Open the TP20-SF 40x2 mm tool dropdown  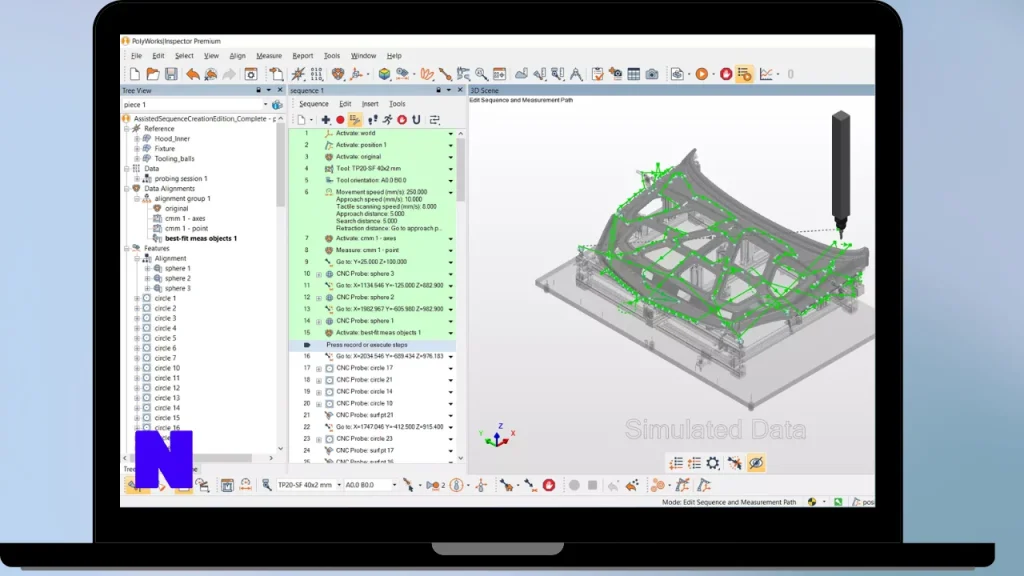tap(339, 485)
